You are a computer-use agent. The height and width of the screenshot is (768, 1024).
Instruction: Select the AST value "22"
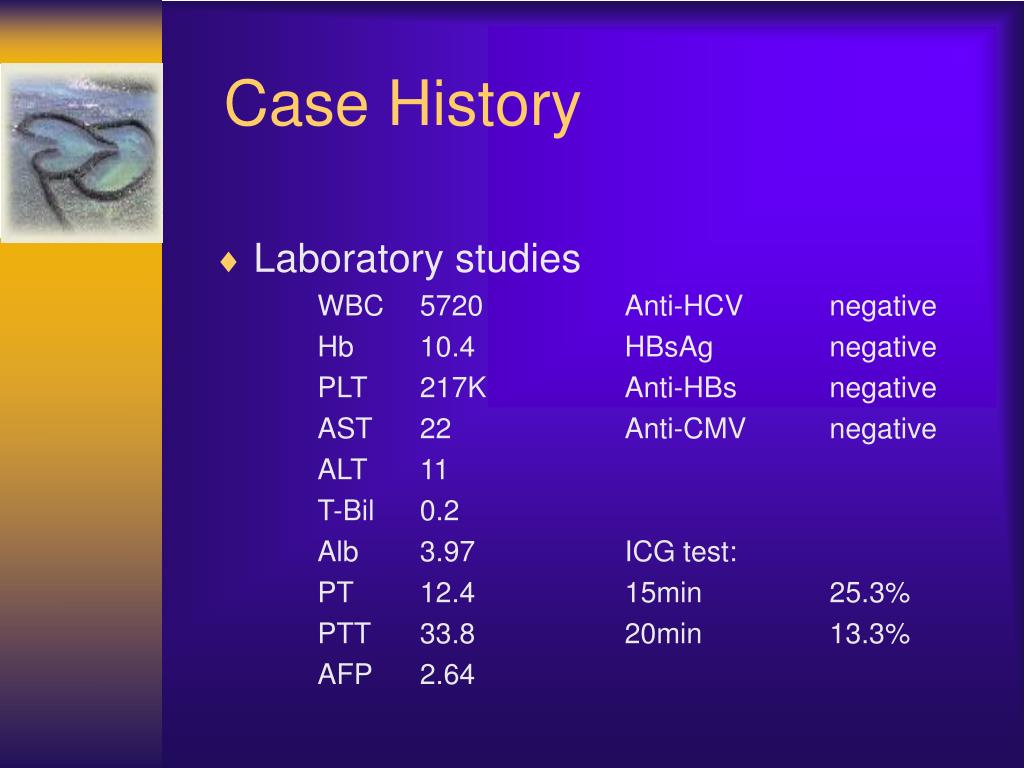[x=436, y=428]
